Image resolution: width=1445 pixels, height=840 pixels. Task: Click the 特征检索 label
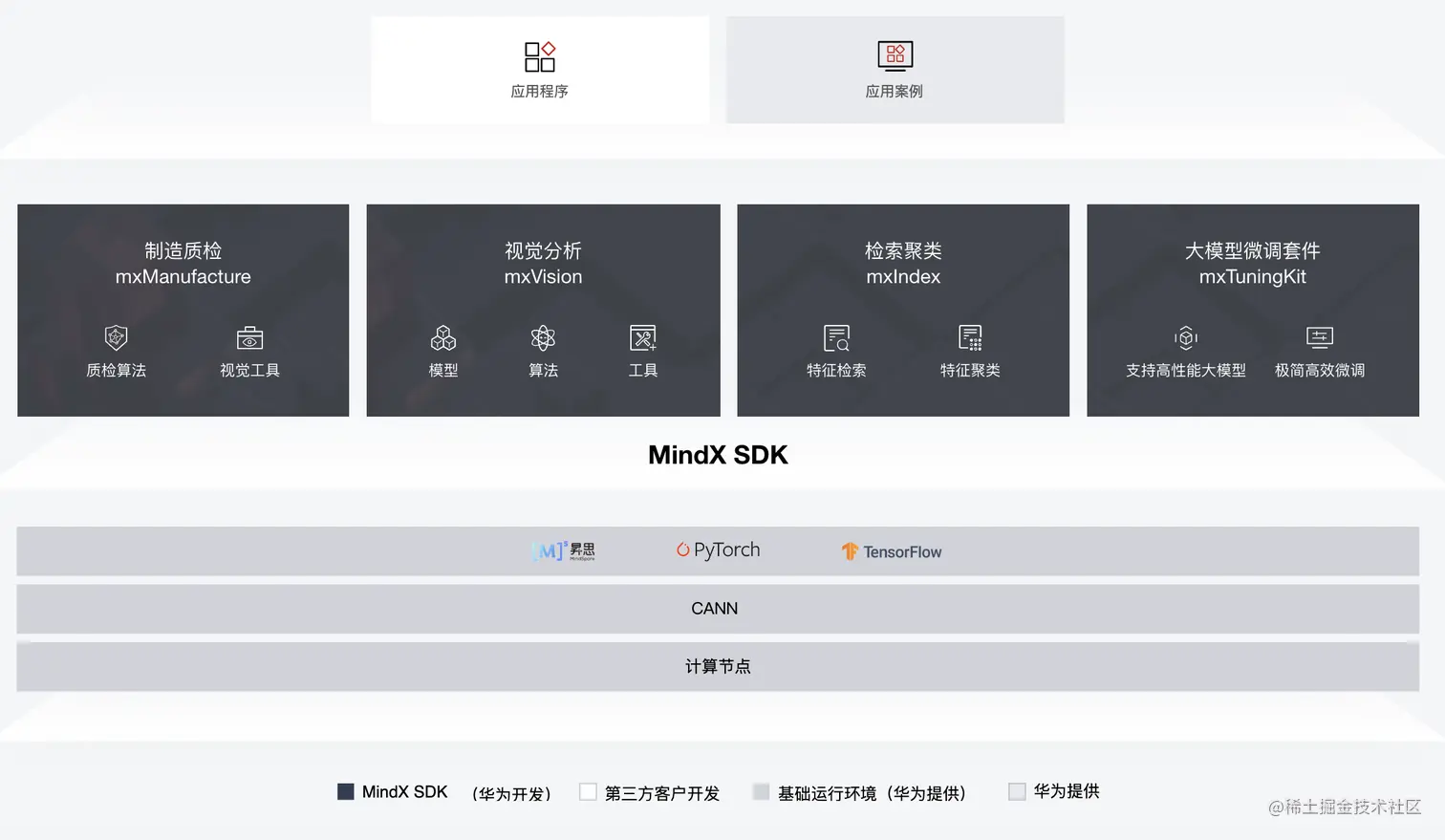[x=836, y=371]
